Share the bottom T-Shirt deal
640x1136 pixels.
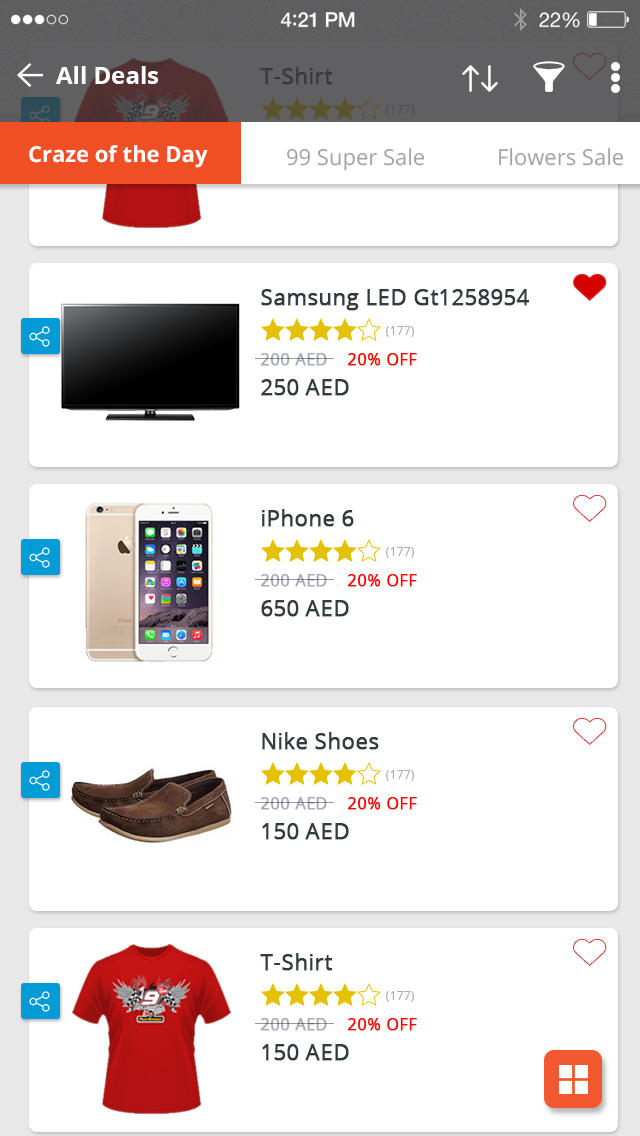40,1001
